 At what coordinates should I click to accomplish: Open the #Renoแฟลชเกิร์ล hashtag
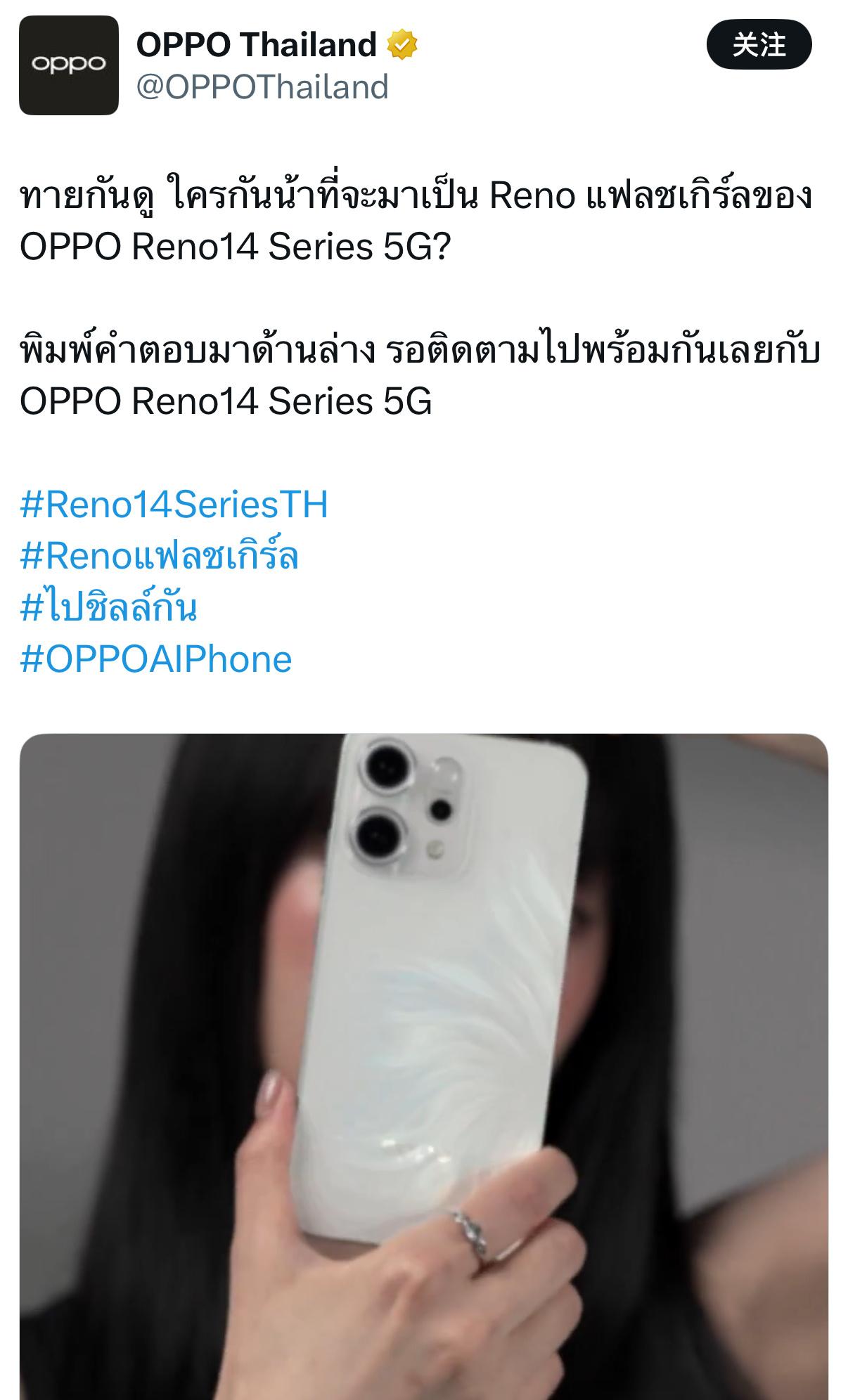tap(160, 555)
